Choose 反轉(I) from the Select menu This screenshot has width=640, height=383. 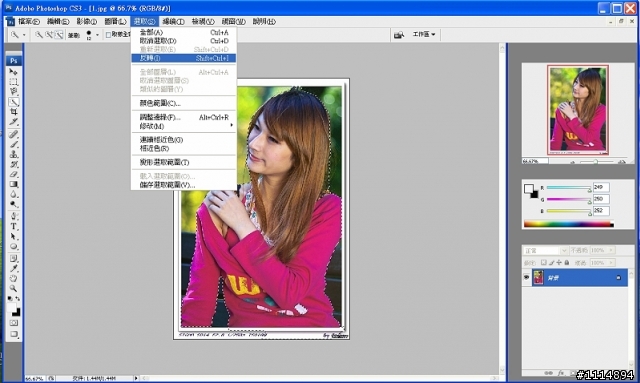point(184,58)
